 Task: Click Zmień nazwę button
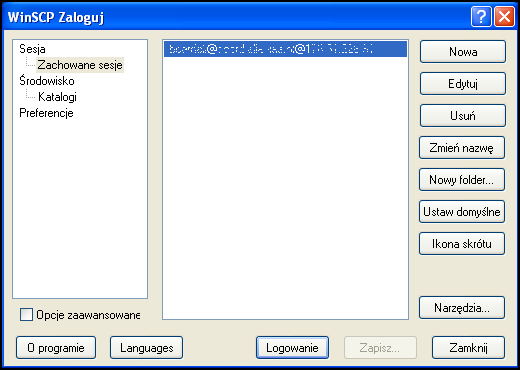[x=462, y=148]
